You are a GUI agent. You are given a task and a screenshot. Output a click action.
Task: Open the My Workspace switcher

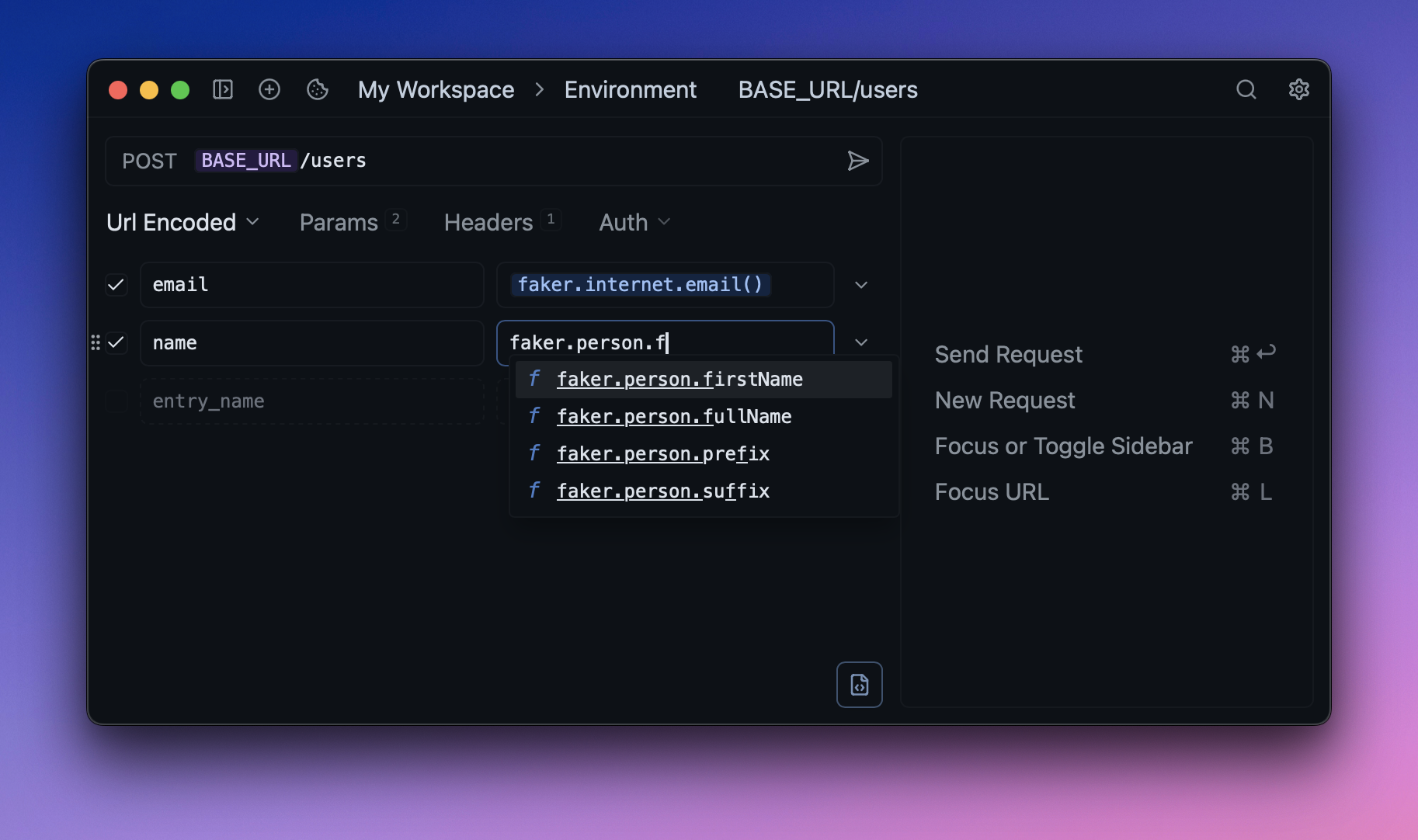pyautogui.click(x=436, y=90)
